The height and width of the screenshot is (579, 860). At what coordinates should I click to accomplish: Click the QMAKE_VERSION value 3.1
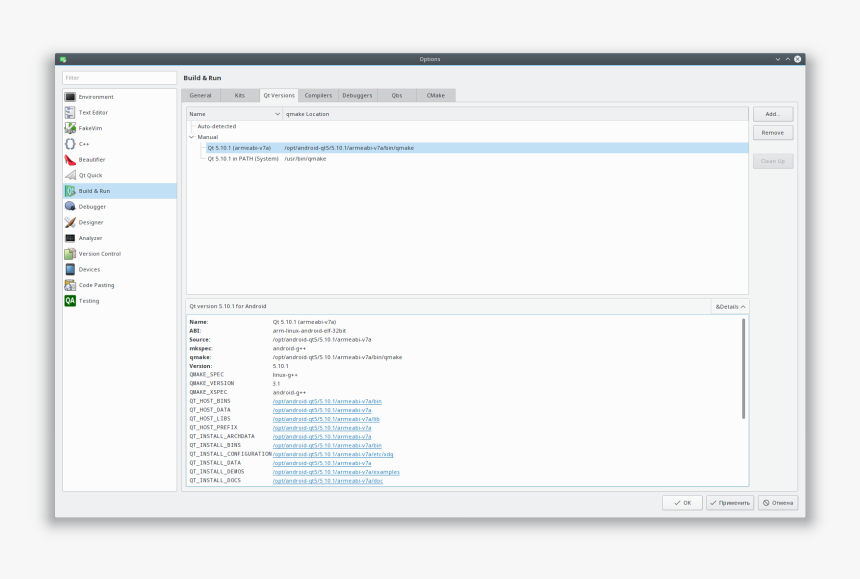pyautogui.click(x=276, y=384)
